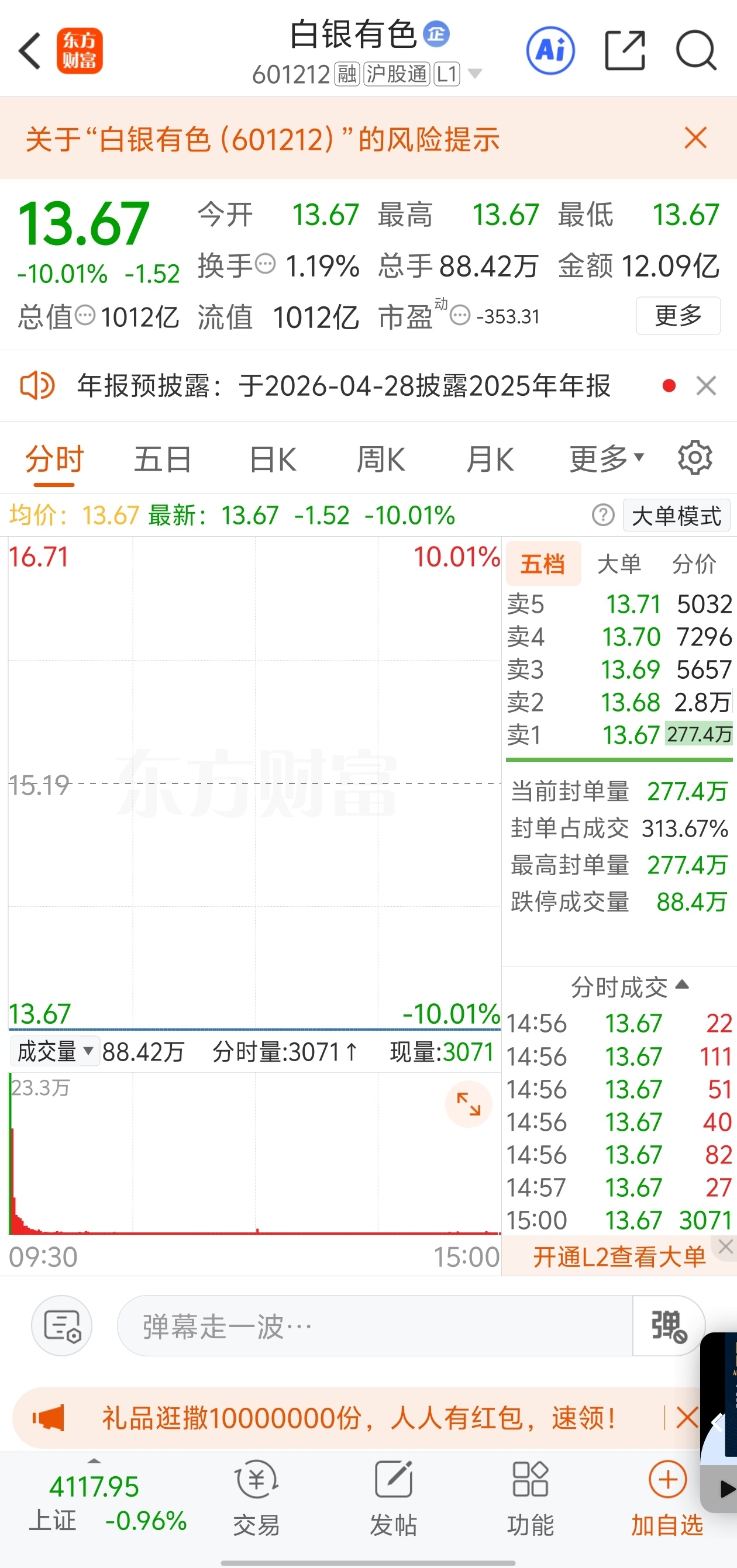
Task: Tap the 14:57 trade row 27
Action: [x=619, y=1187]
